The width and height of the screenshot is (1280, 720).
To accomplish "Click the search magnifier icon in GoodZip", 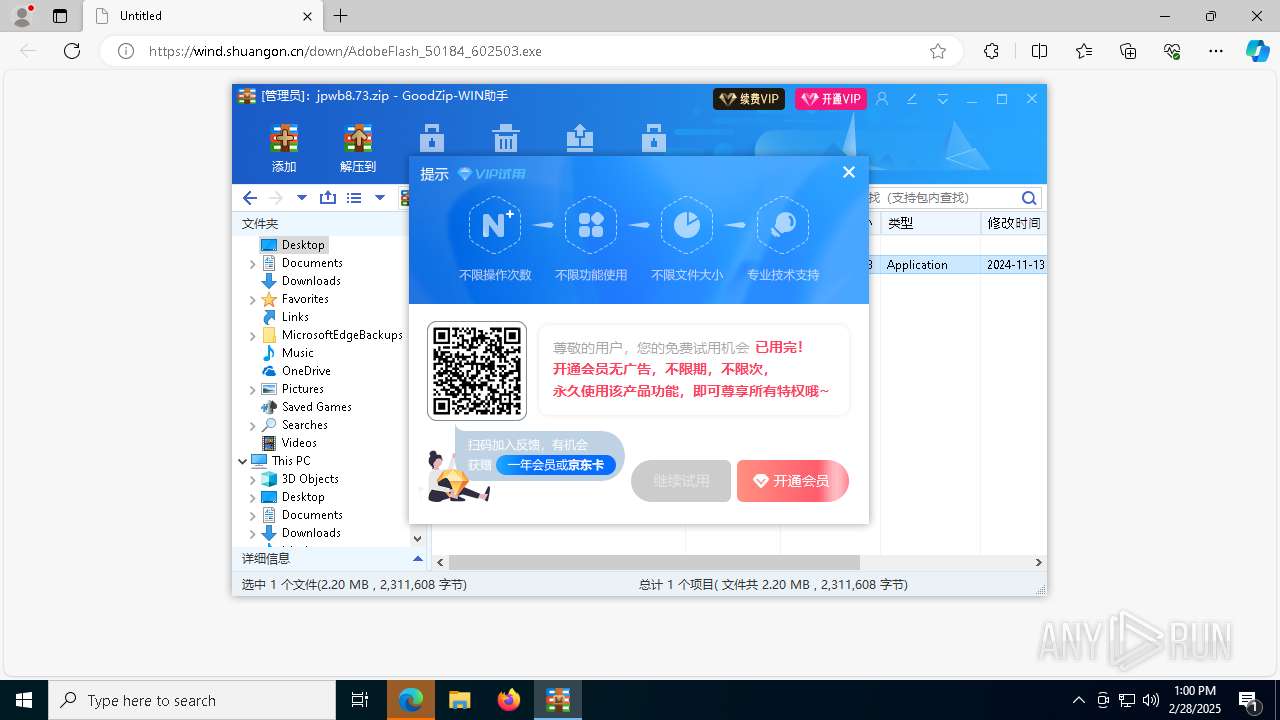I will (1029, 198).
